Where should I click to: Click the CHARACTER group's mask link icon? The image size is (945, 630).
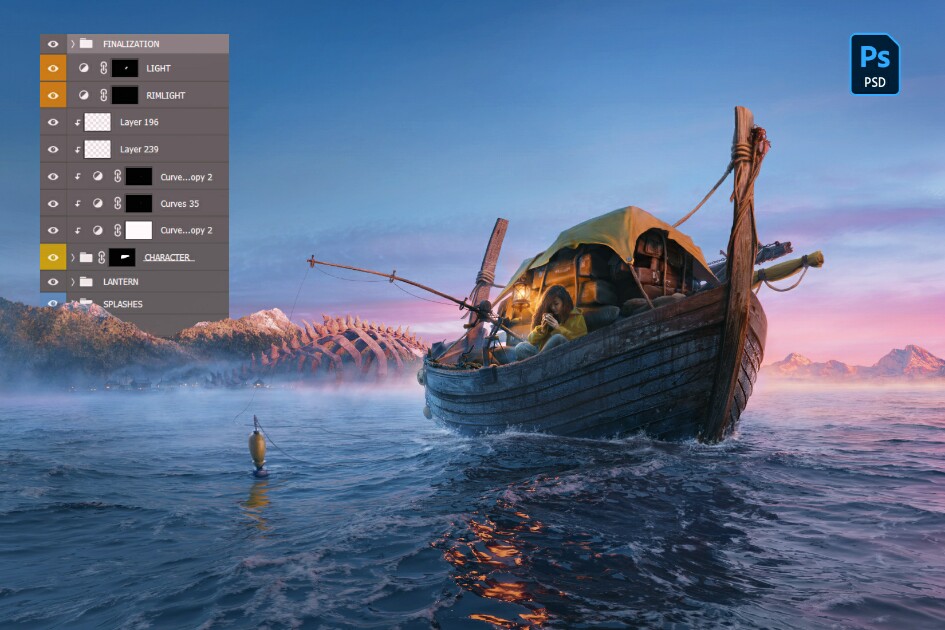pos(101,257)
